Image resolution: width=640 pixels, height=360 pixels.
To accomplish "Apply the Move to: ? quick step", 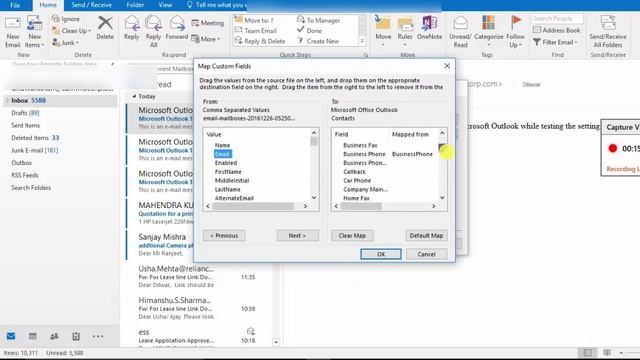I will tap(254, 20).
